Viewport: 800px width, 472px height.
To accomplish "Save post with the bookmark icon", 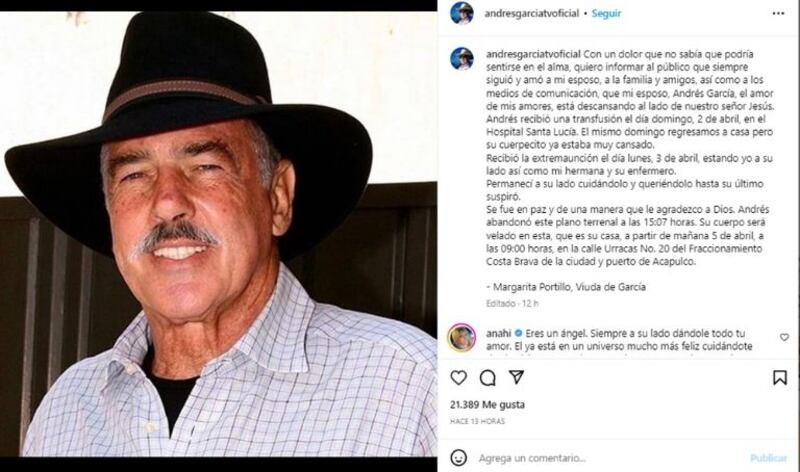I will click(780, 378).
